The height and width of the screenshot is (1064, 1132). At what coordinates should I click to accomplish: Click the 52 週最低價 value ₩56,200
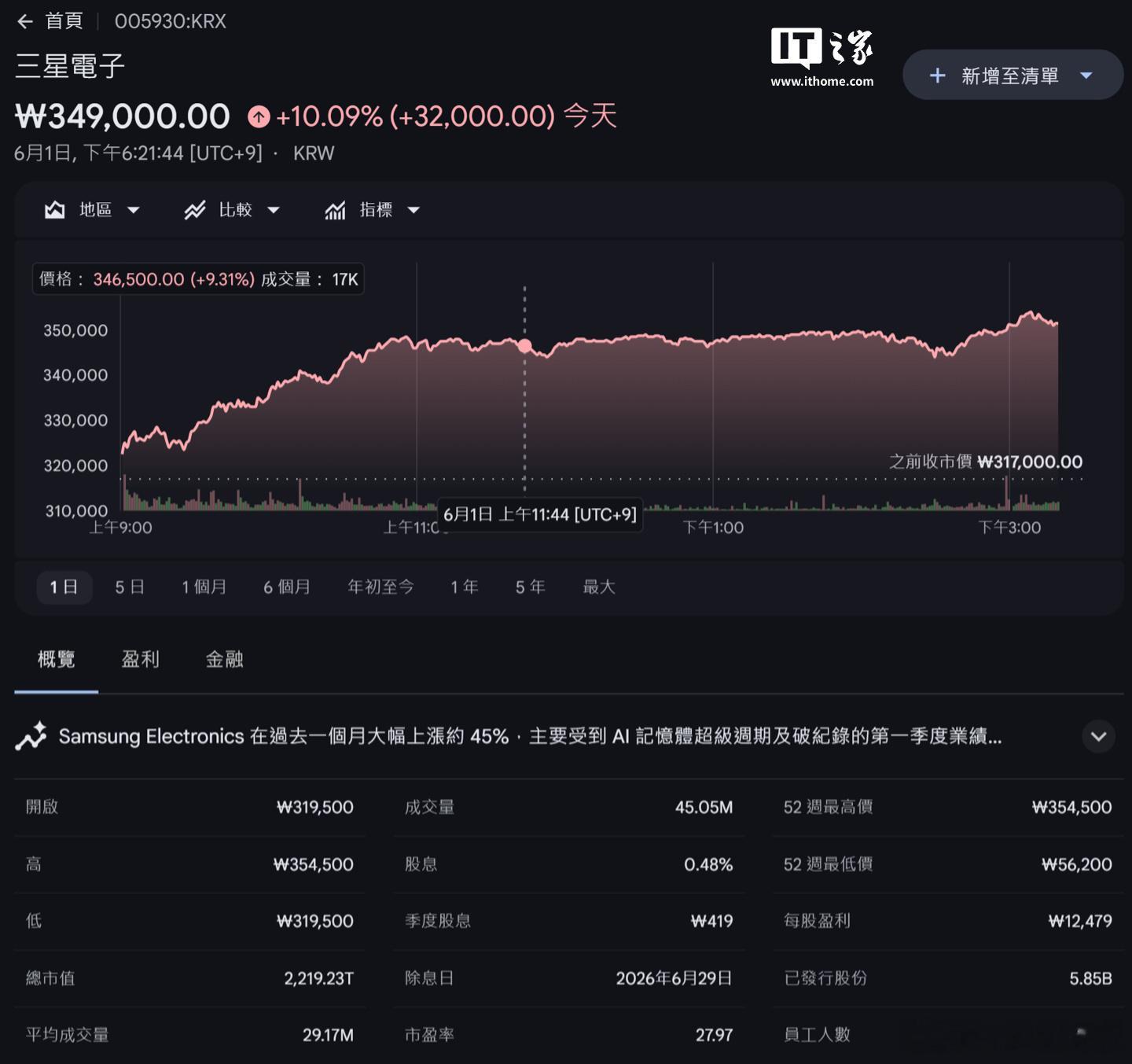[1077, 865]
